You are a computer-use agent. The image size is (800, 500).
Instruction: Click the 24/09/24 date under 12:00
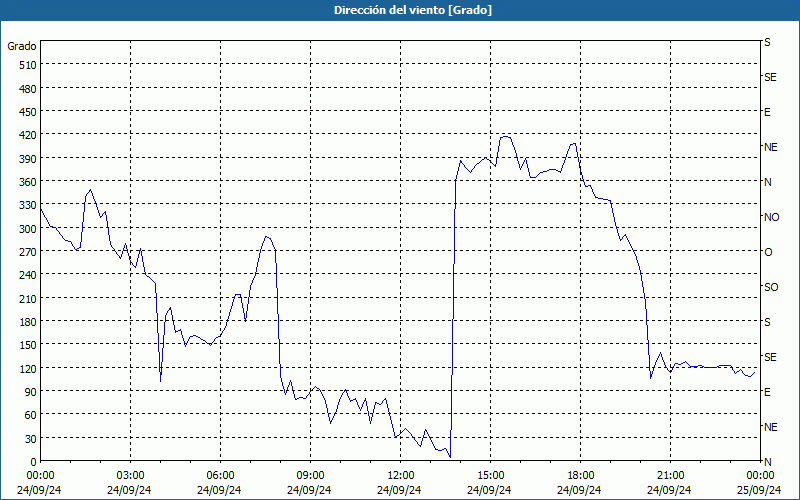point(399,490)
